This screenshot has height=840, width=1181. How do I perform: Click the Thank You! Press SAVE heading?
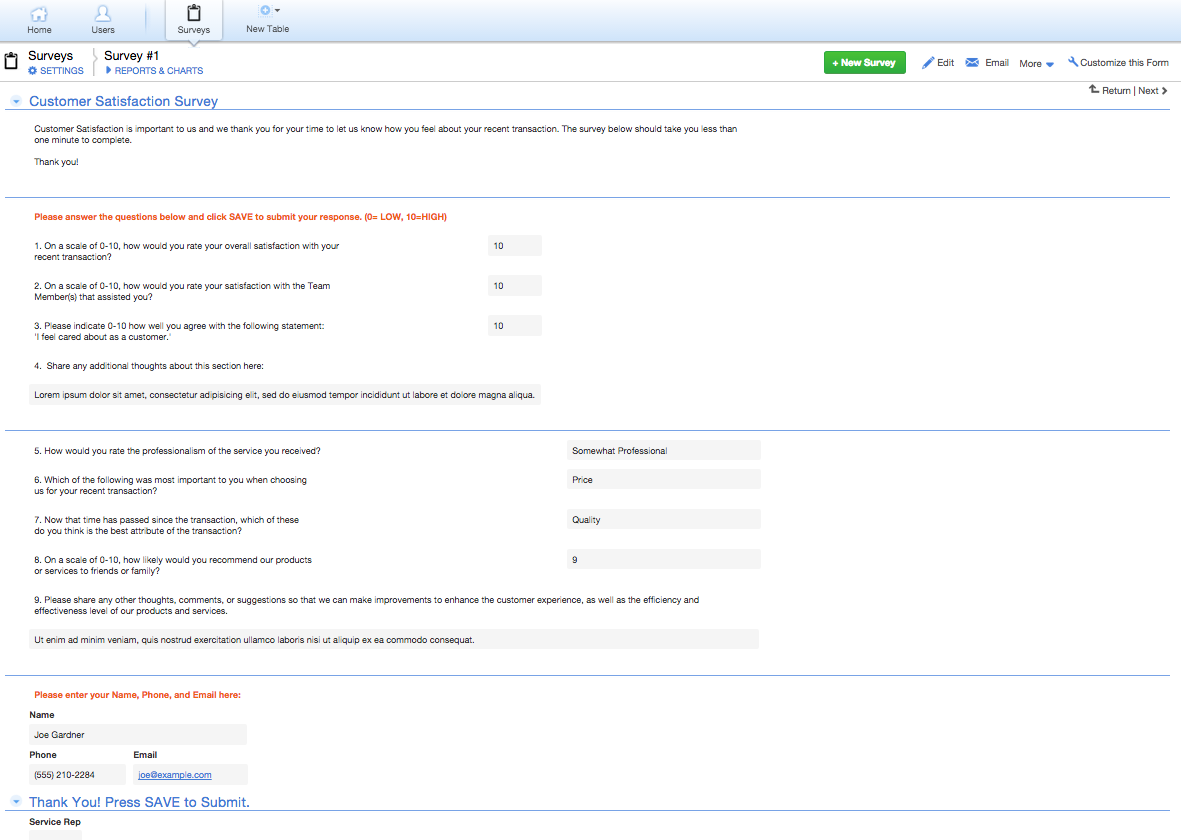[x=139, y=802]
